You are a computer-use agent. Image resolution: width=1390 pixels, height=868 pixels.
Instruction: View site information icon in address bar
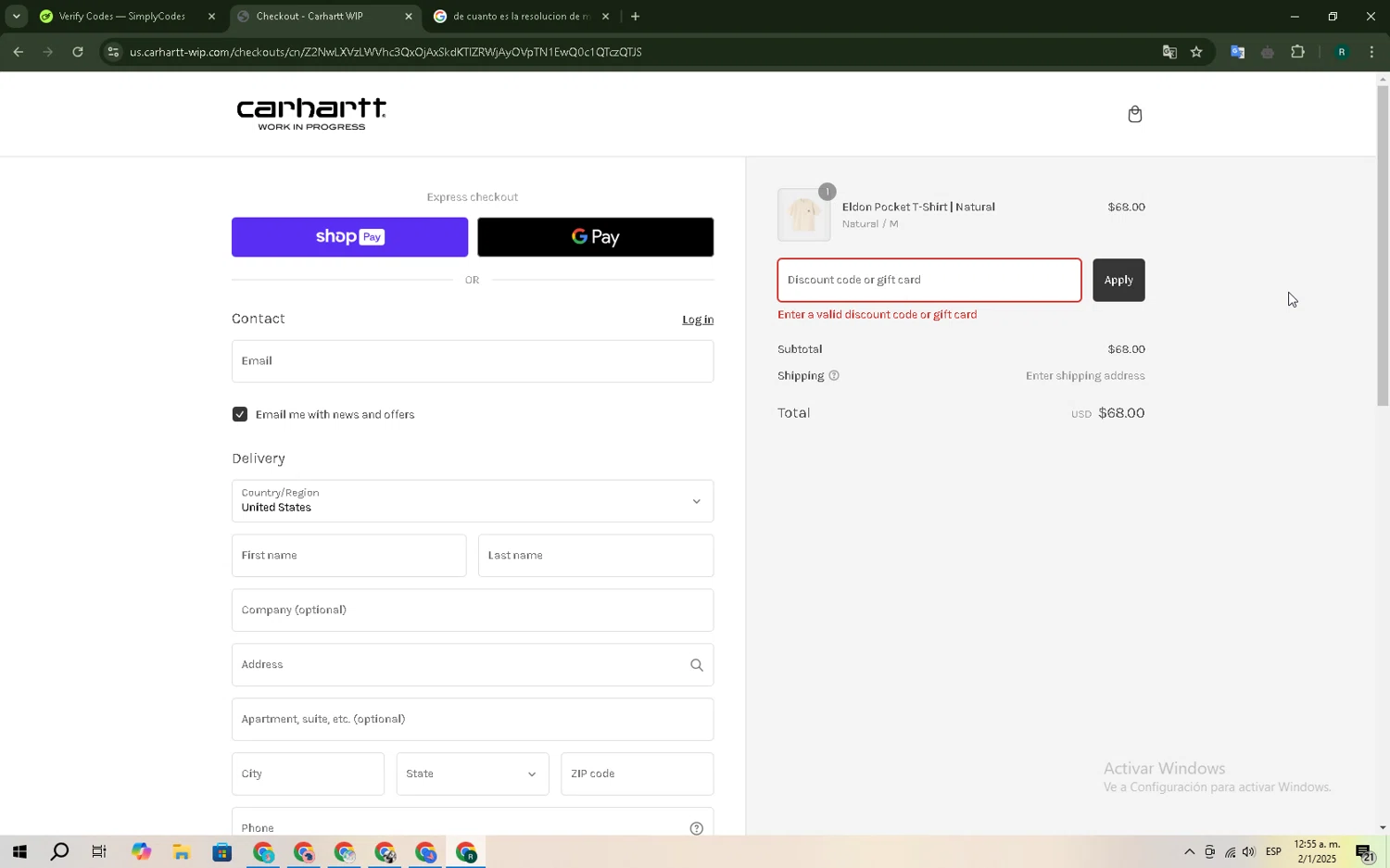tap(113, 52)
